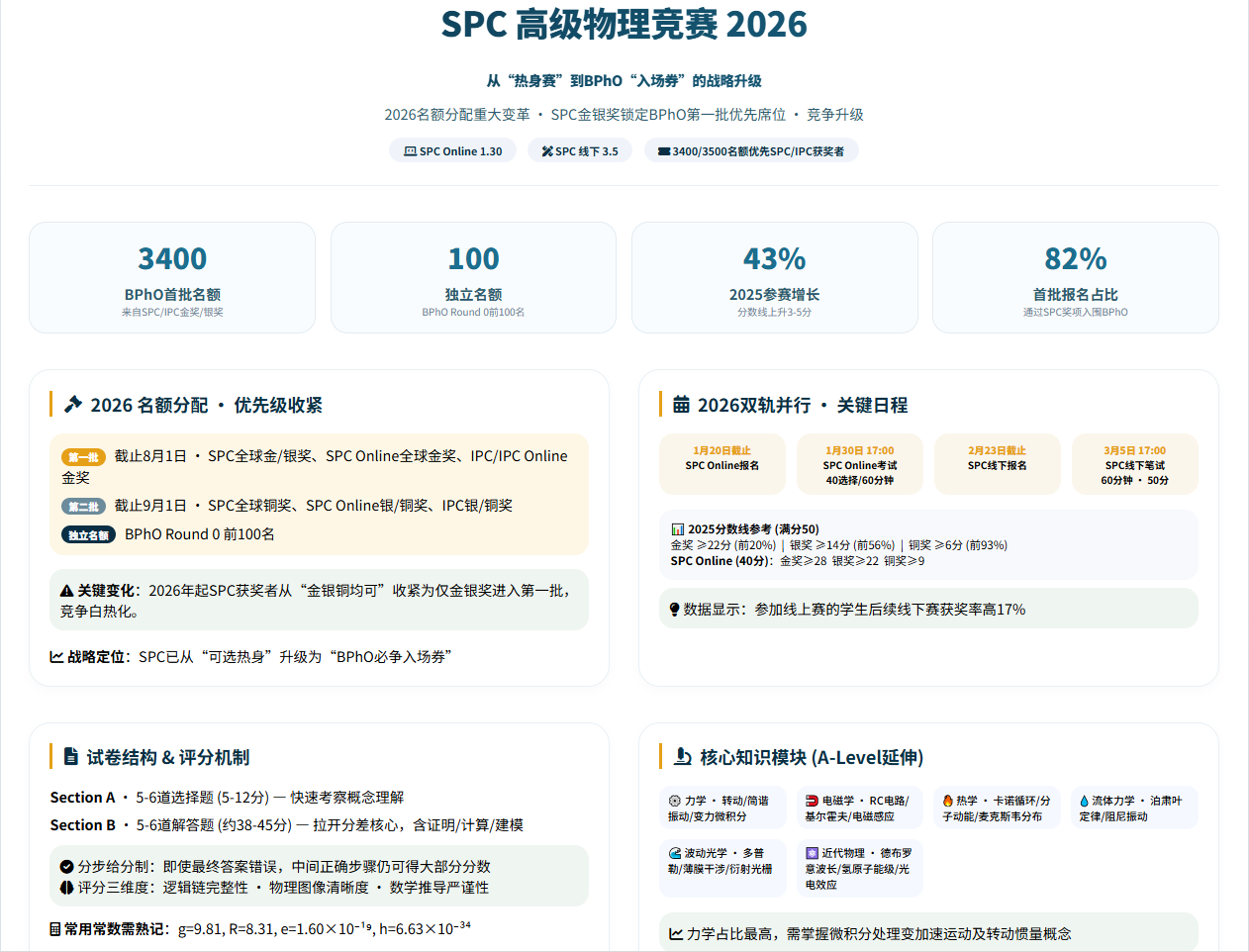The width and height of the screenshot is (1249, 952).
Task: Select the SPC 线下 3.5 badge
Action: 579,151
